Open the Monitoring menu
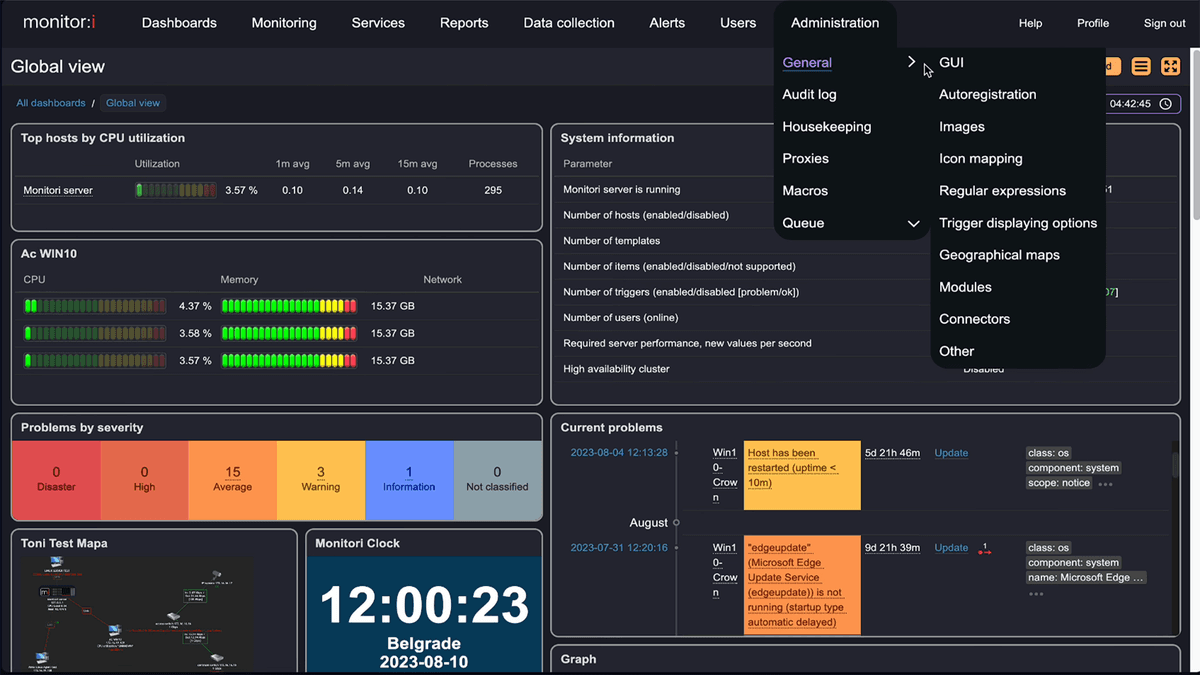 click(283, 22)
